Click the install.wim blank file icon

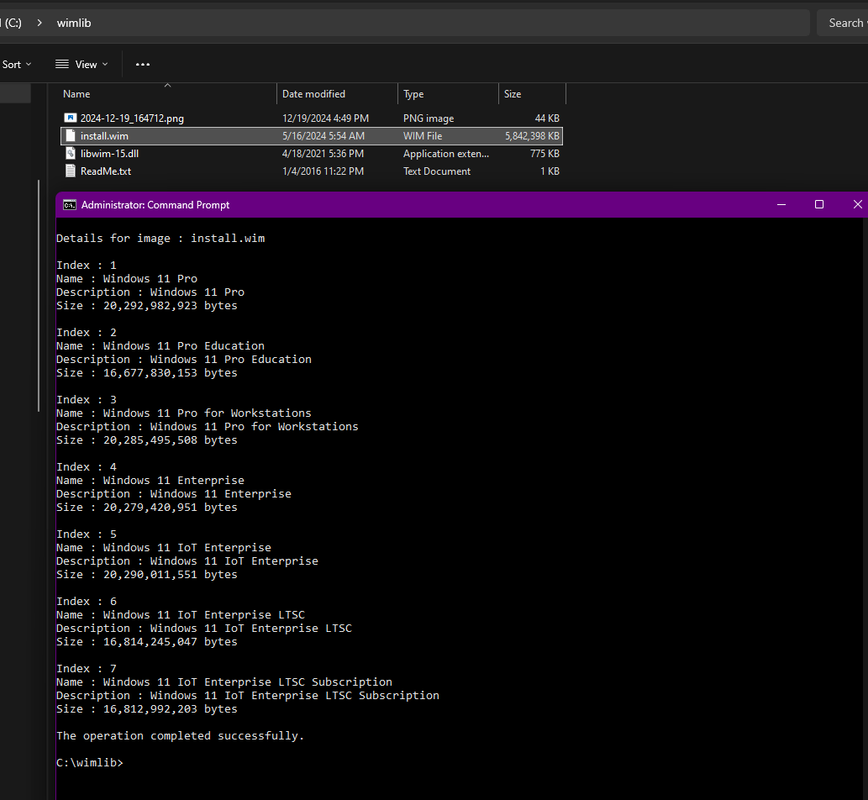(x=70, y=136)
